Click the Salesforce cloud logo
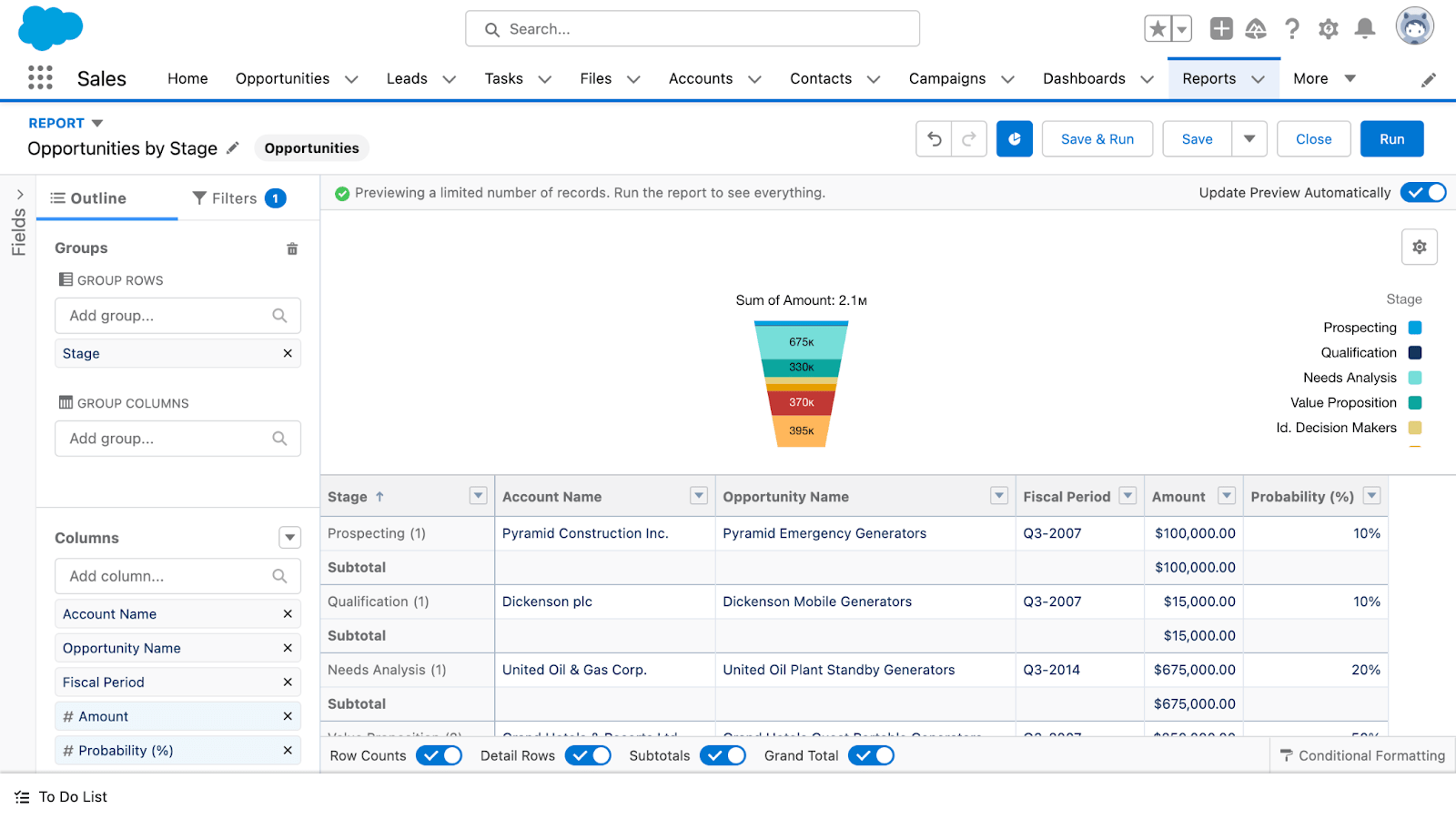This screenshot has height=819, width=1456. coord(50,27)
